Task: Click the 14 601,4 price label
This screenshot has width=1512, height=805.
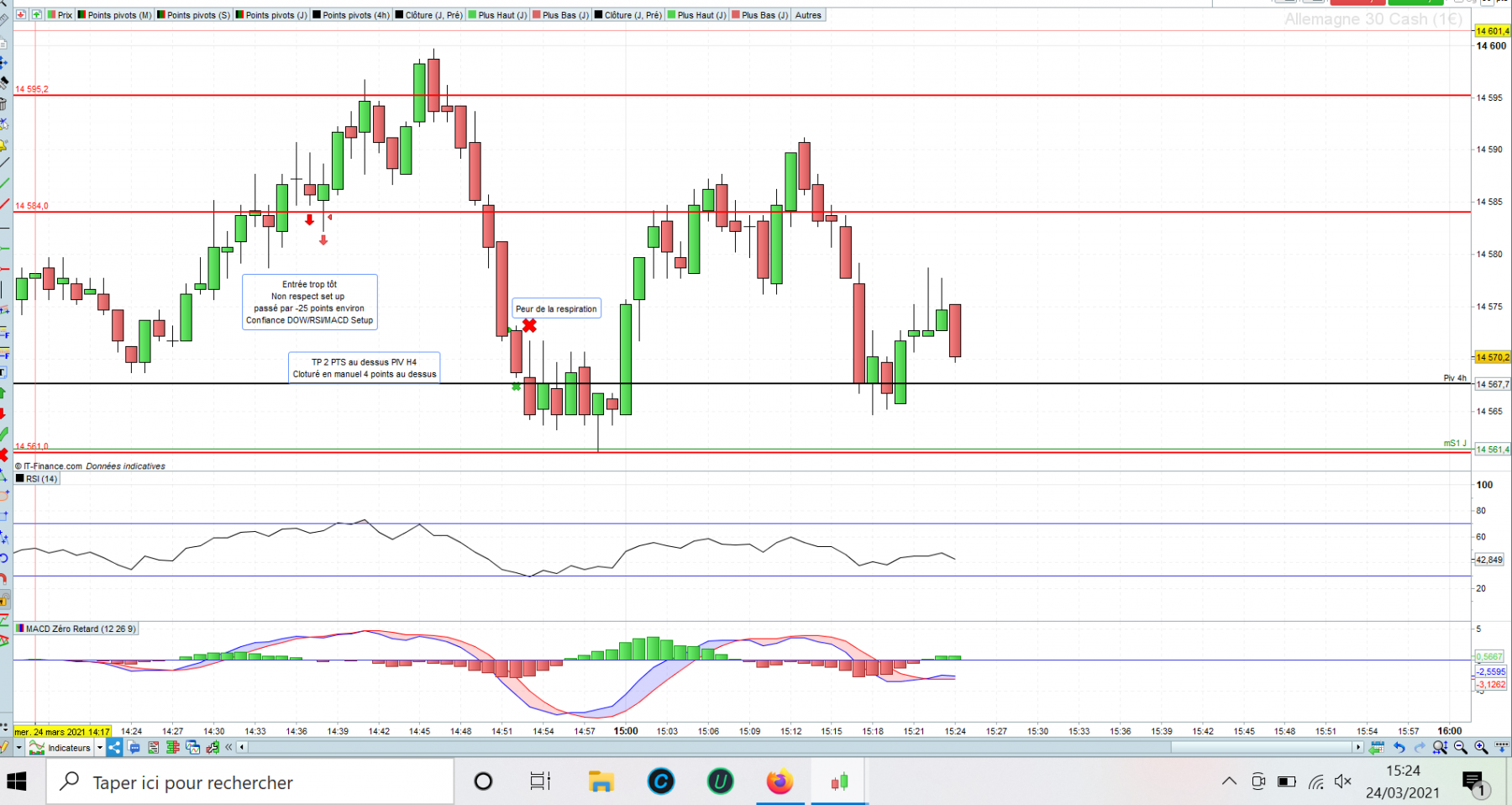Action: tap(1492, 31)
